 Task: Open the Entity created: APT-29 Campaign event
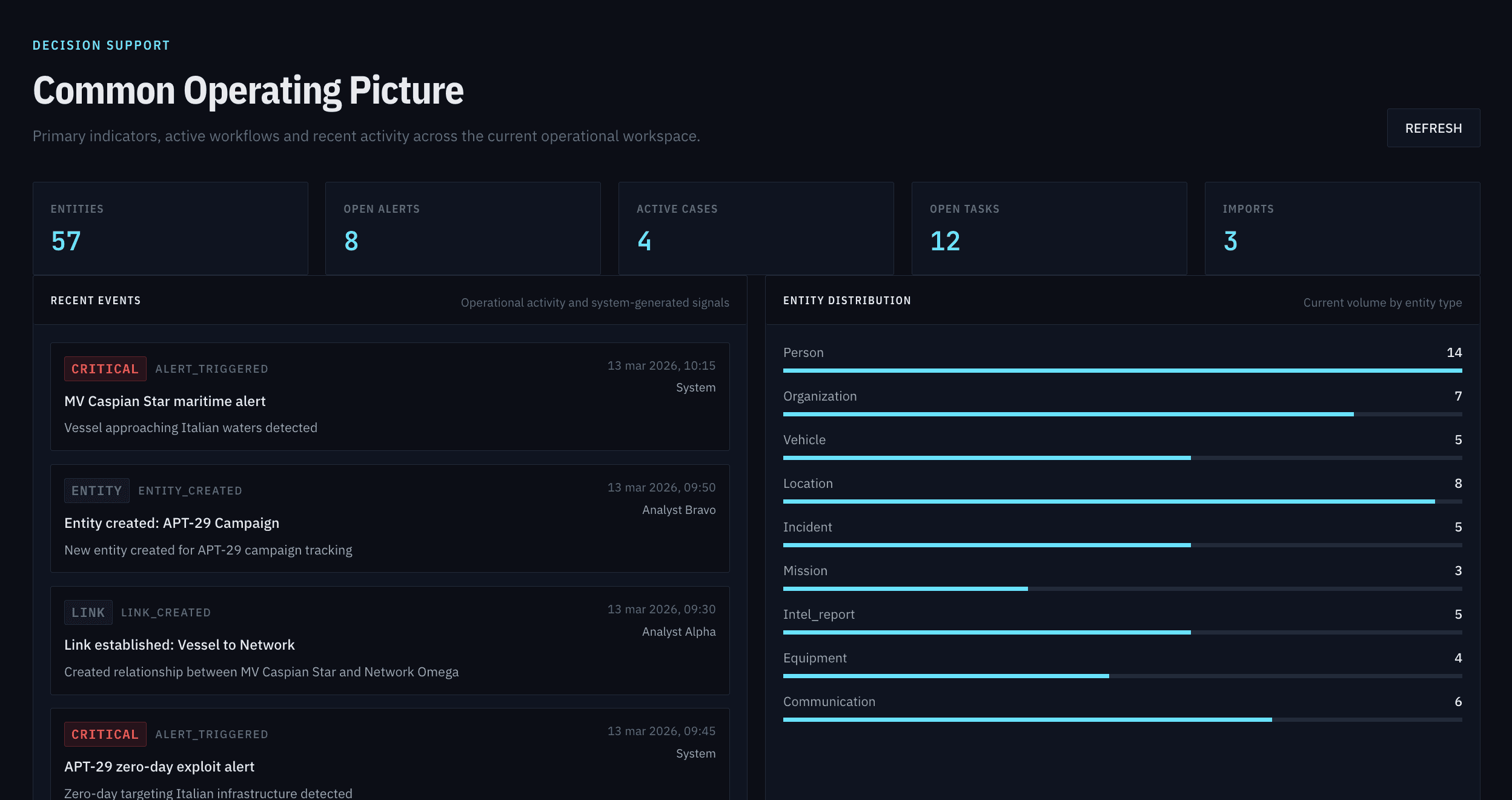390,519
